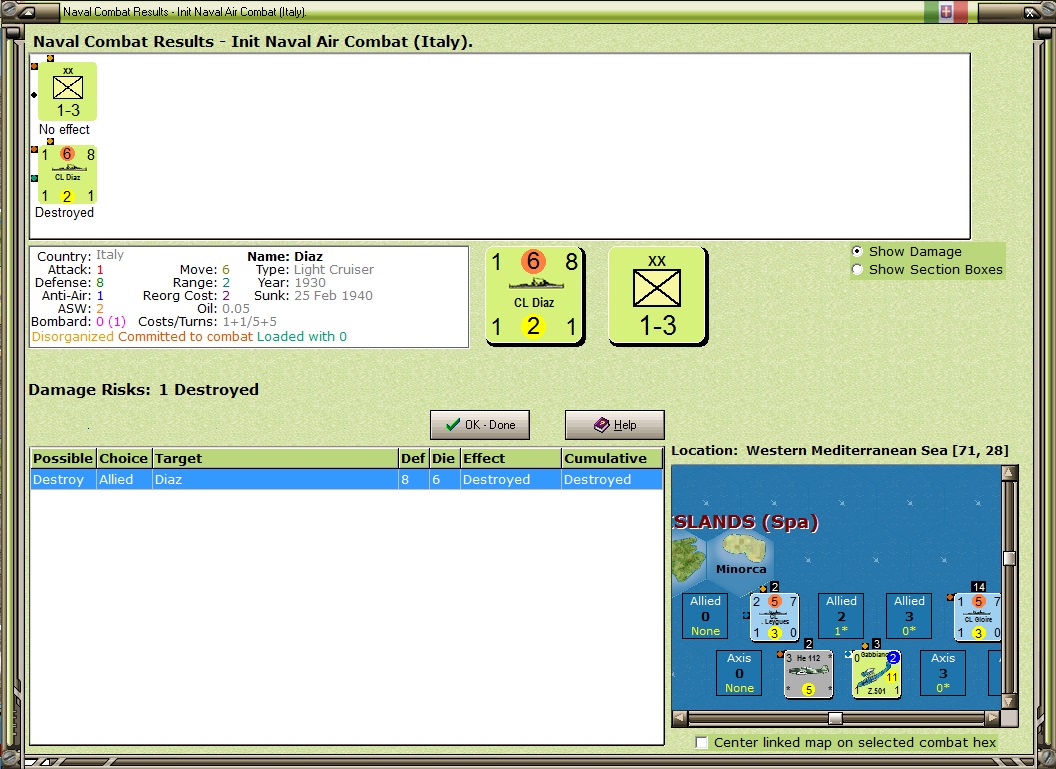The height and width of the screenshot is (769, 1056).
Task: Click the Committed to combat status text
Action: (185, 336)
